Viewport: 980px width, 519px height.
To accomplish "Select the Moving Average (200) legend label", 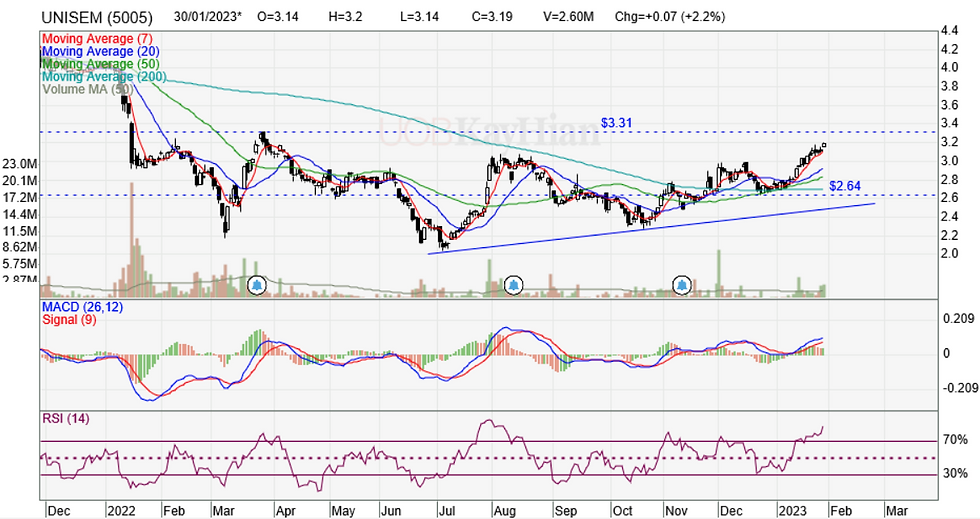I will (104, 76).
